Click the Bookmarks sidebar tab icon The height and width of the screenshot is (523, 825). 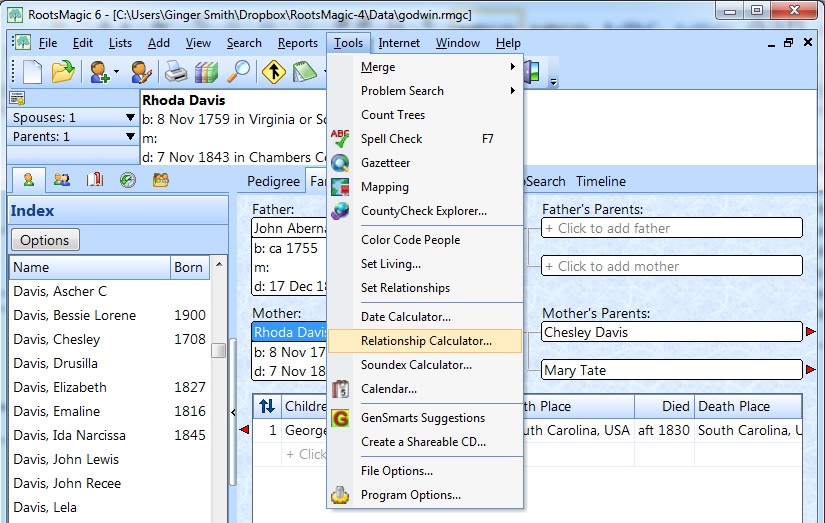[95, 180]
